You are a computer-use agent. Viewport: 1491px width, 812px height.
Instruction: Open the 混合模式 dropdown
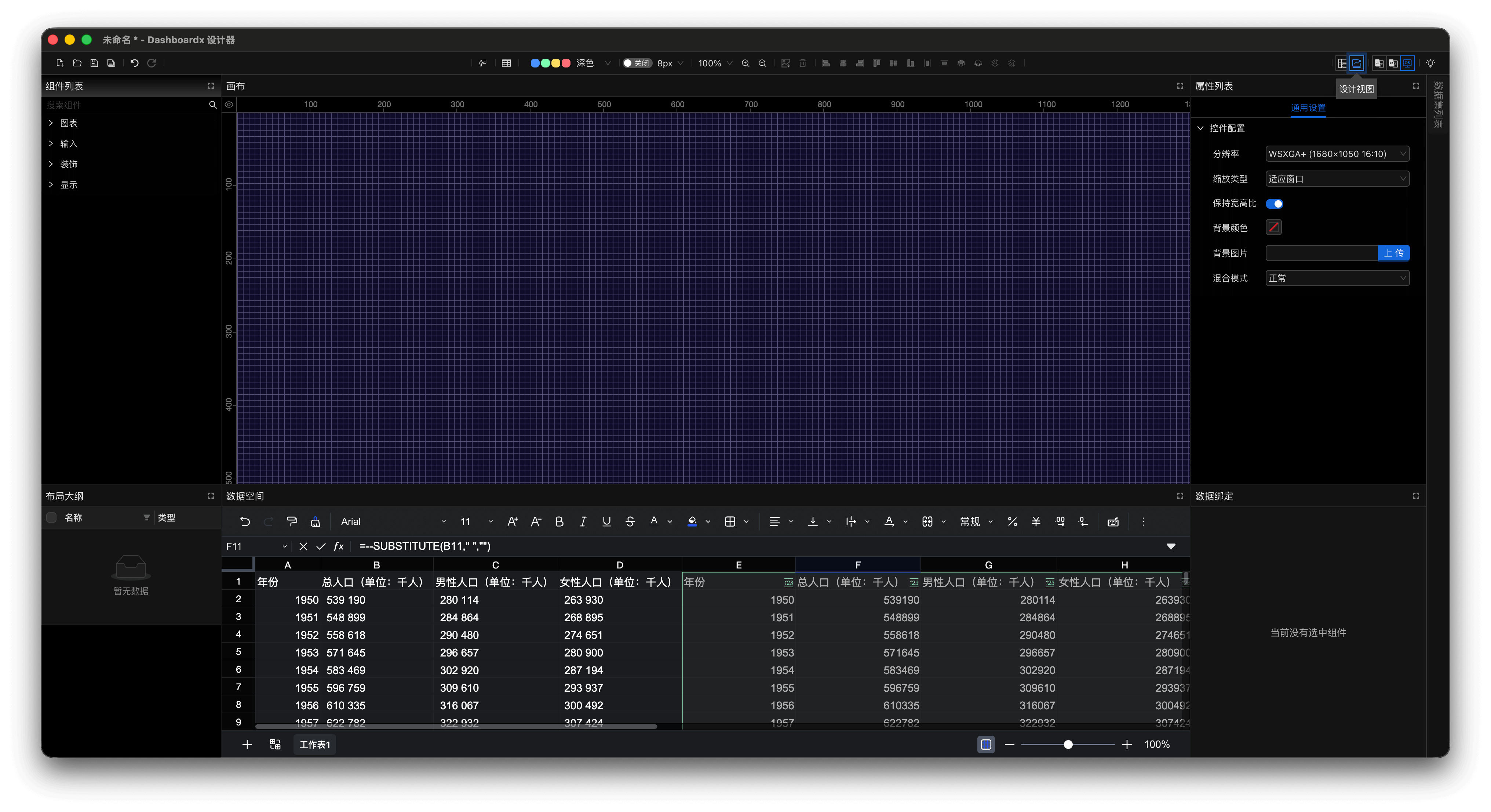1337,278
